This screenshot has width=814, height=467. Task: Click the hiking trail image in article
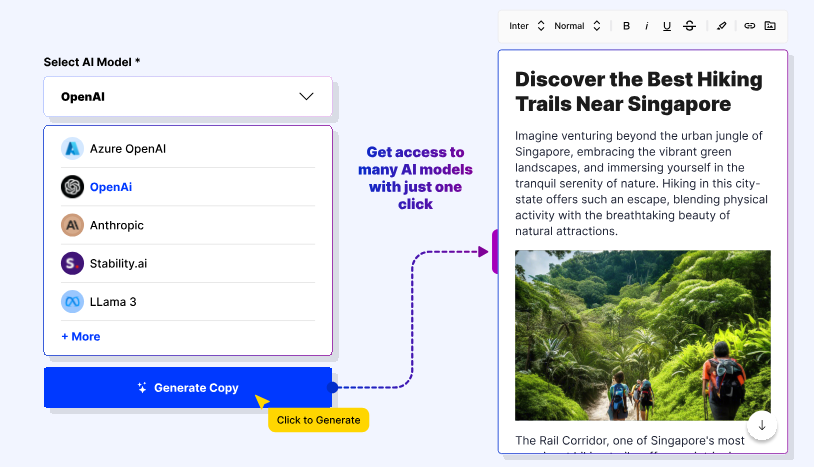[x=642, y=335]
